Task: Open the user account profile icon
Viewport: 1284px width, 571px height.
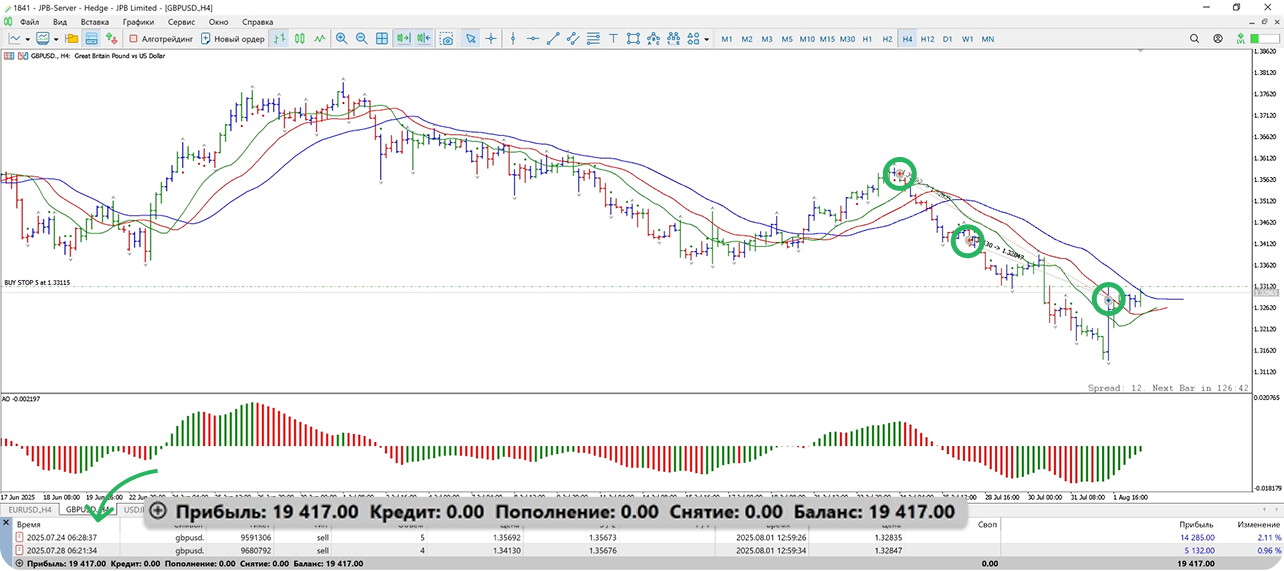Action: tap(1217, 39)
